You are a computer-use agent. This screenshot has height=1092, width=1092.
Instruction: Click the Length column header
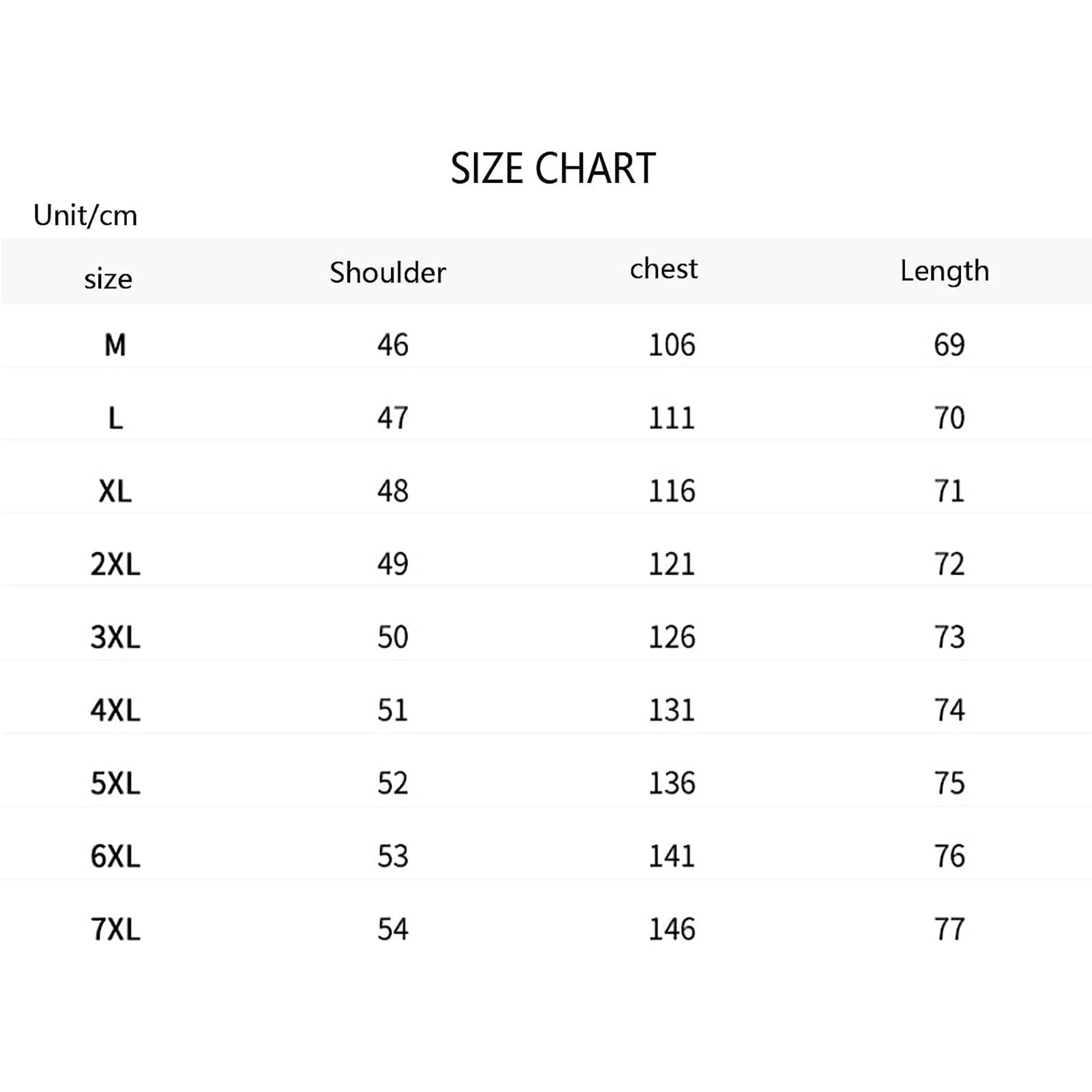point(945,272)
